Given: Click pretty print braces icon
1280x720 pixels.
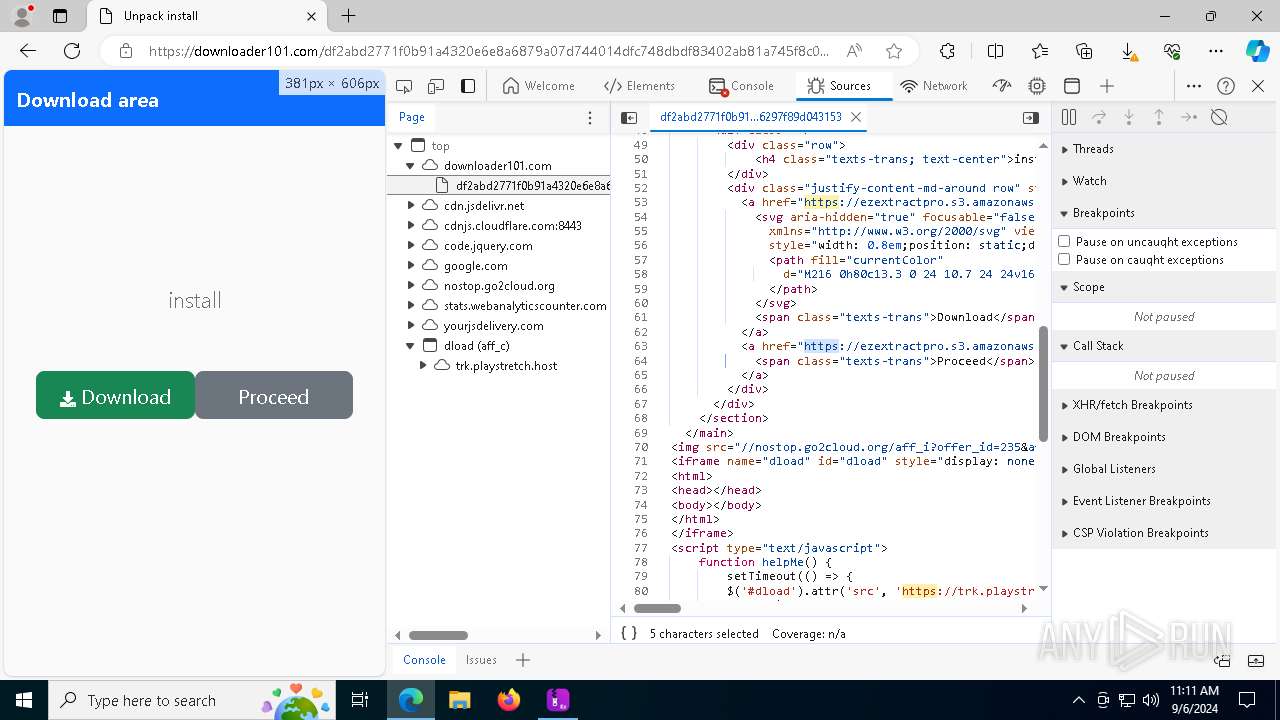Looking at the screenshot, I should click(x=629, y=633).
